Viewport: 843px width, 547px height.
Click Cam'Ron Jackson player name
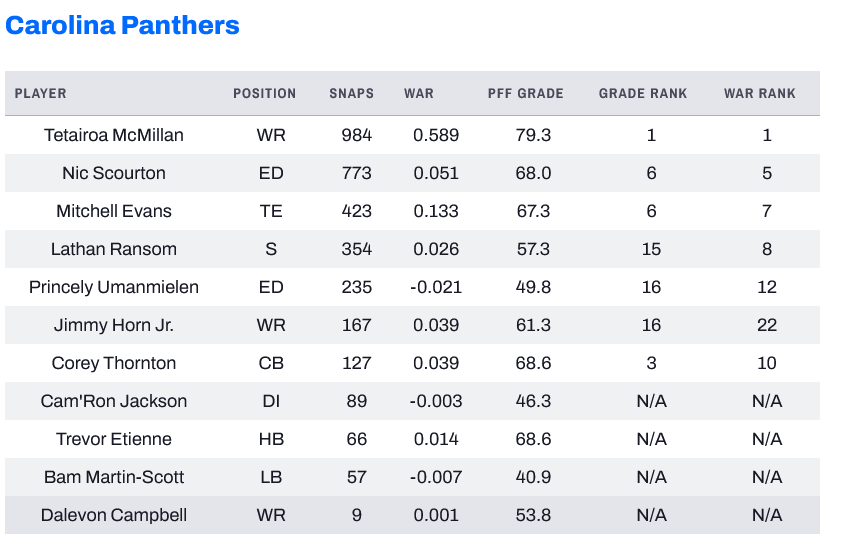pos(114,401)
